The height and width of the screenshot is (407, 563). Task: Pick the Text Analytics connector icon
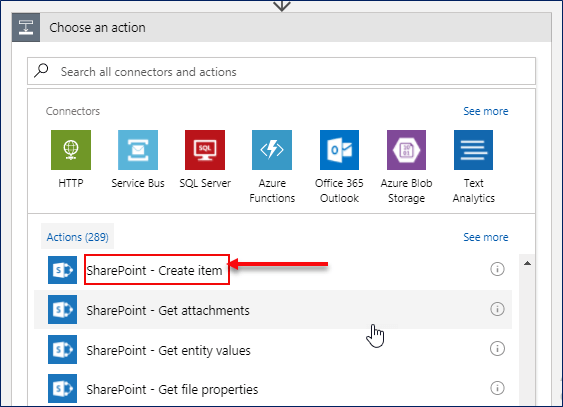coord(473,150)
